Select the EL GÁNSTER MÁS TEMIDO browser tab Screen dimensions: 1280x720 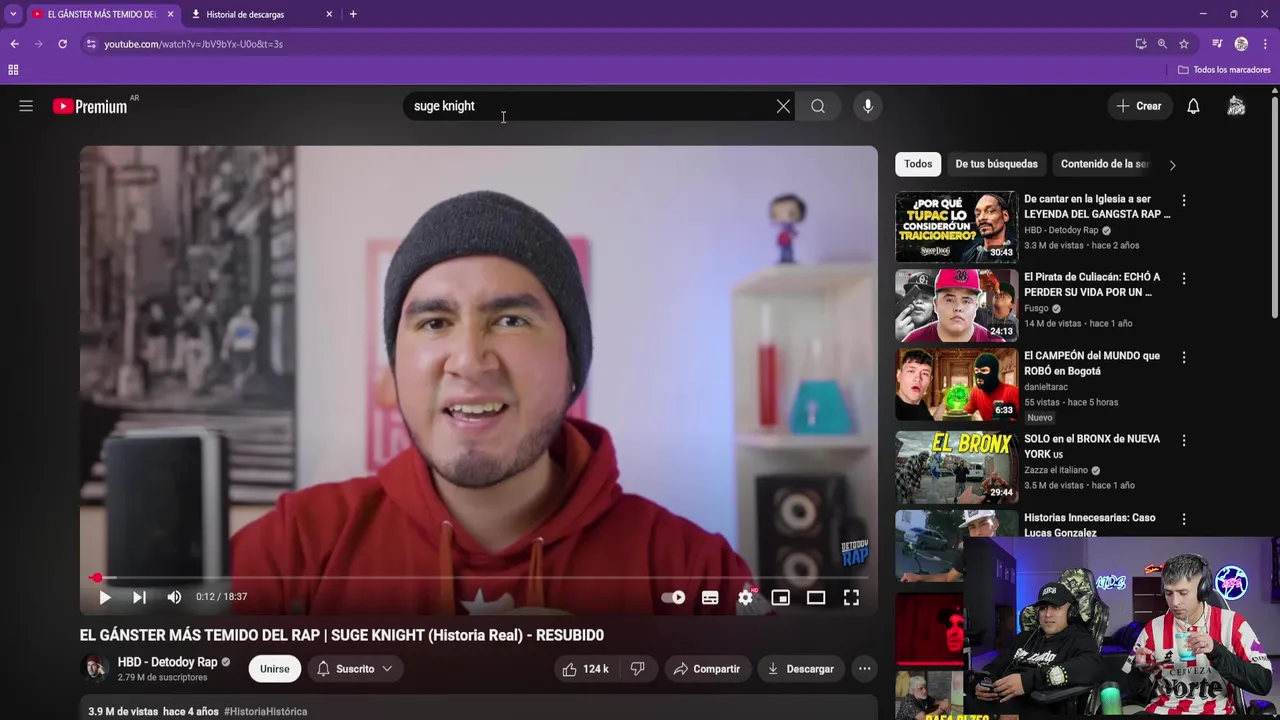[102, 14]
